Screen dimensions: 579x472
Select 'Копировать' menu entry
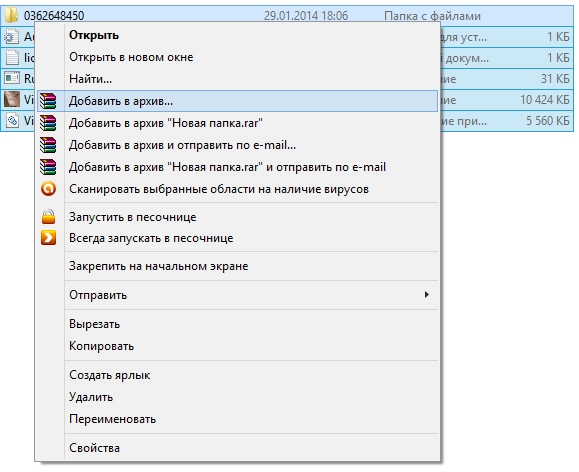(102, 346)
